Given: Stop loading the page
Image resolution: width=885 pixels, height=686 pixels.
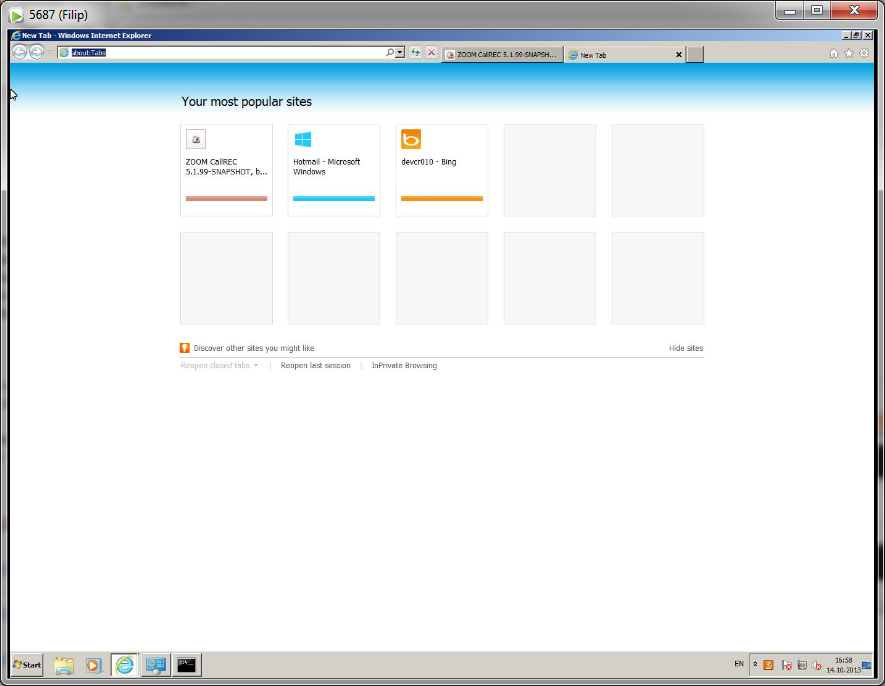Looking at the screenshot, I should tap(430, 52).
